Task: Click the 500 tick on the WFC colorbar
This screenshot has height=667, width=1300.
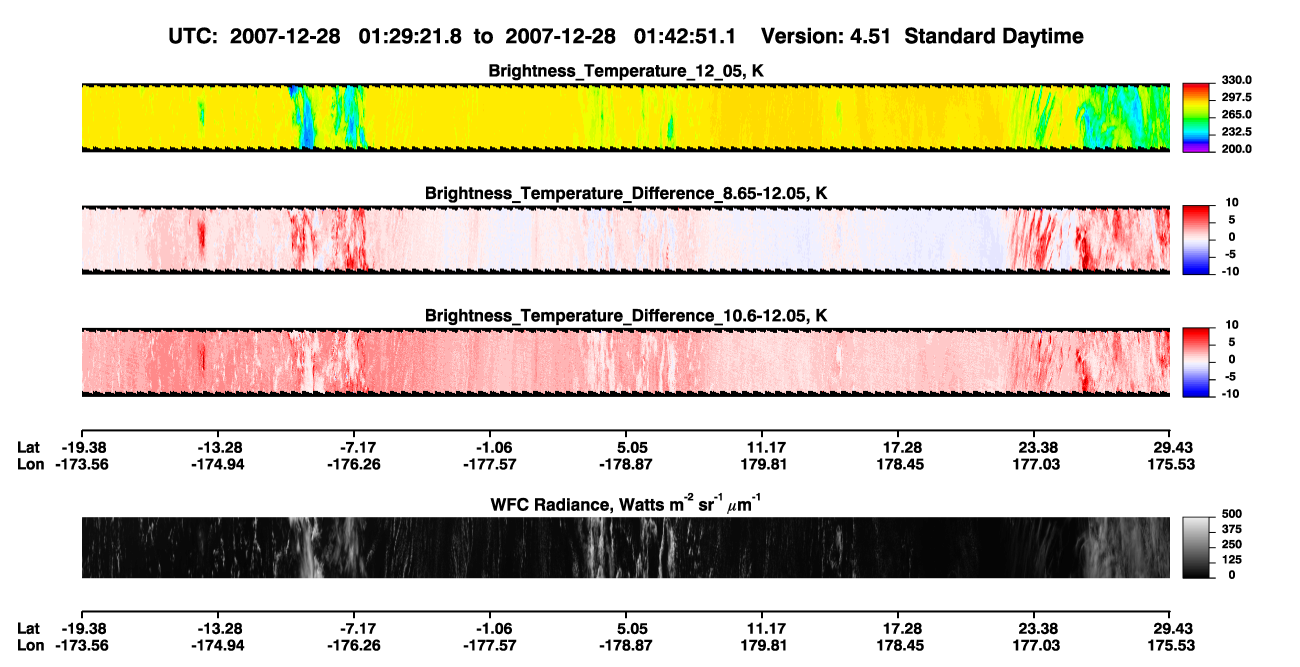Action: tap(1230, 513)
